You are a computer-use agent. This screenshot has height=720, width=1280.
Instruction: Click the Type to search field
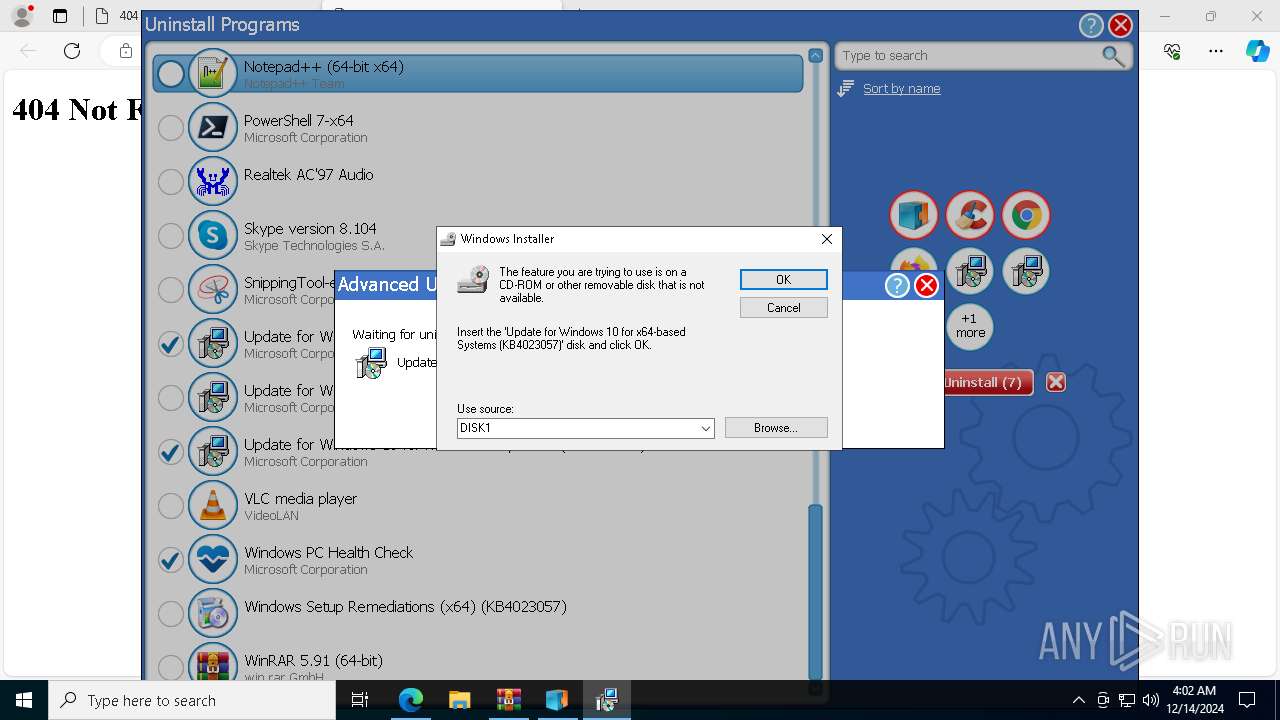click(970, 56)
